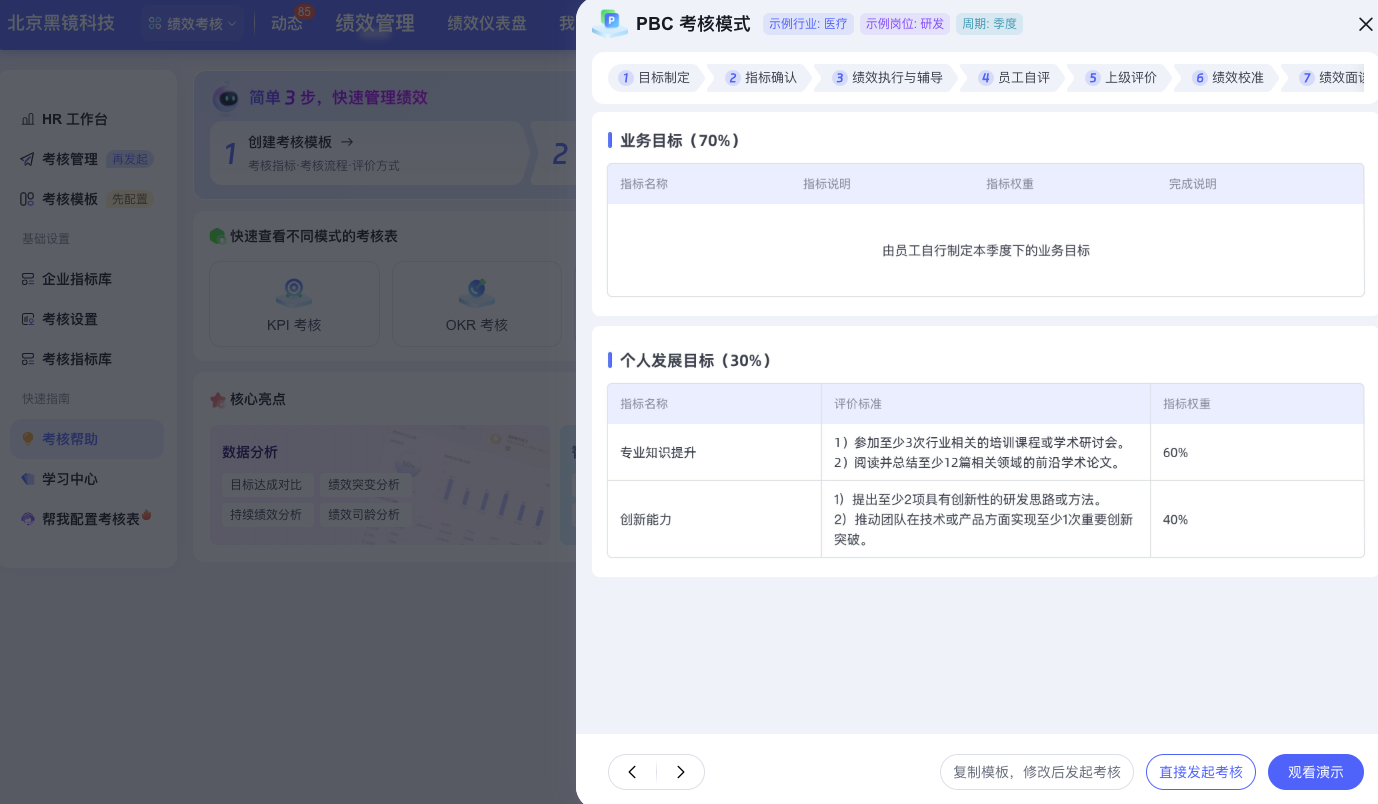Click 直接发起考核 button
1378x804 pixels.
[x=1201, y=772]
